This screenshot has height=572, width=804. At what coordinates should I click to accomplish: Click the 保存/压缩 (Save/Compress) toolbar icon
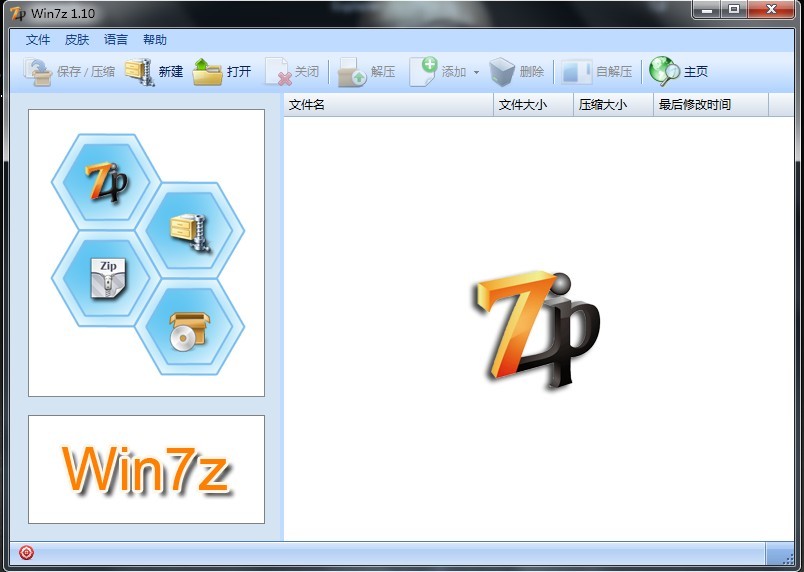(38, 72)
